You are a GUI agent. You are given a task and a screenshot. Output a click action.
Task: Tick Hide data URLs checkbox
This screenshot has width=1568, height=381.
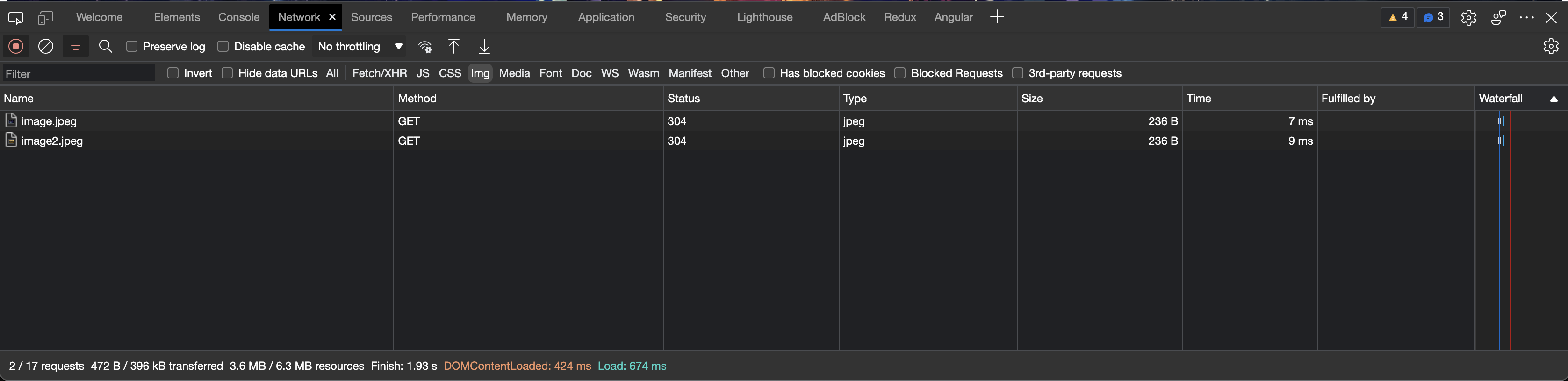(x=227, y=73)
